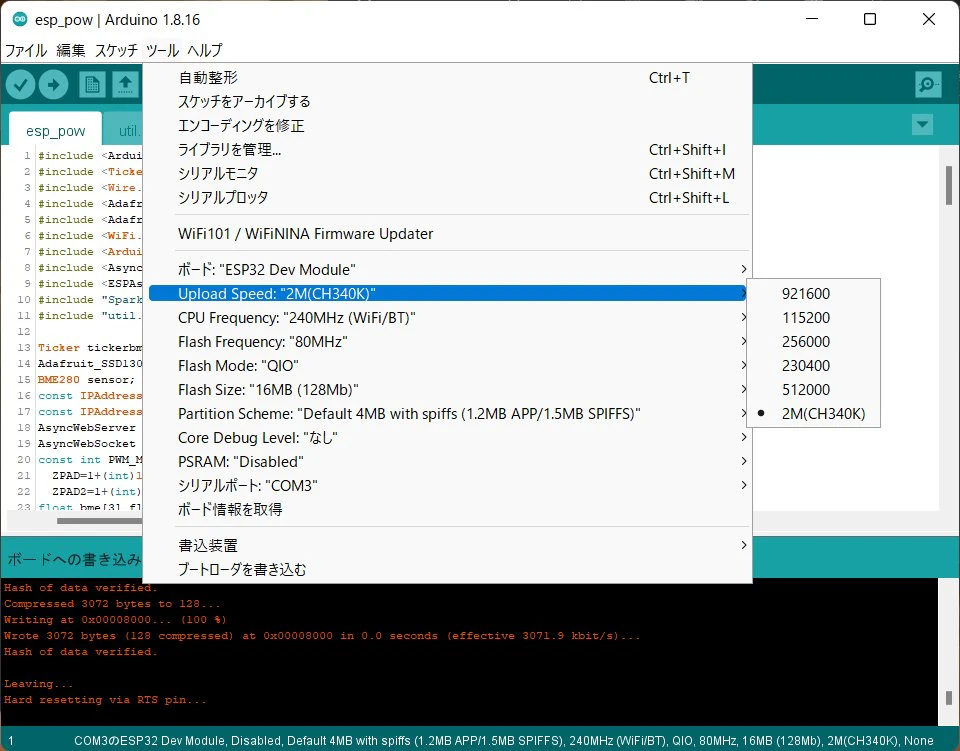Click the ボードへの書き込み status message

point(74,559)
